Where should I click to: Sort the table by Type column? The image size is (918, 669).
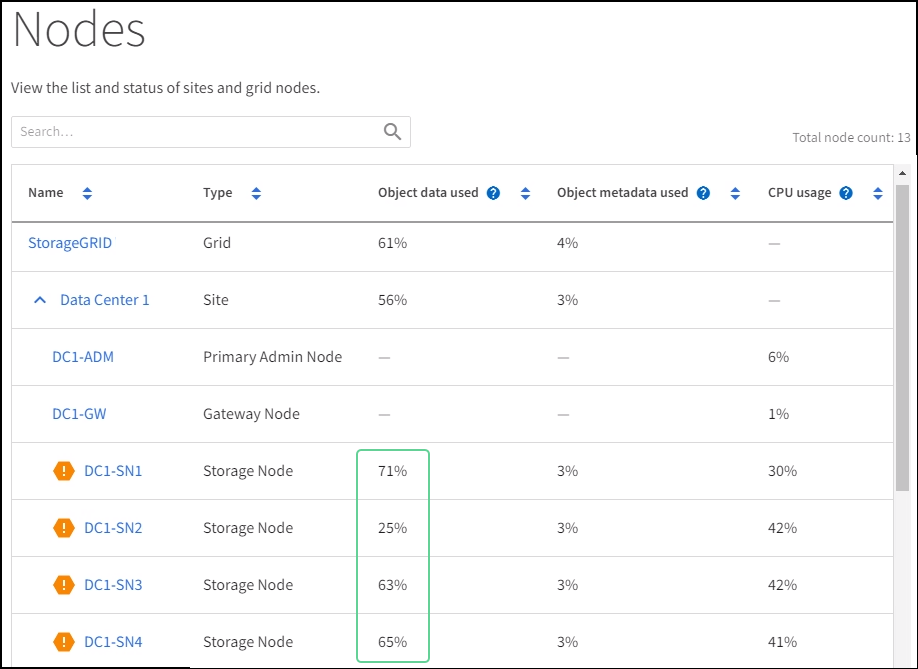tap(256, 193)
